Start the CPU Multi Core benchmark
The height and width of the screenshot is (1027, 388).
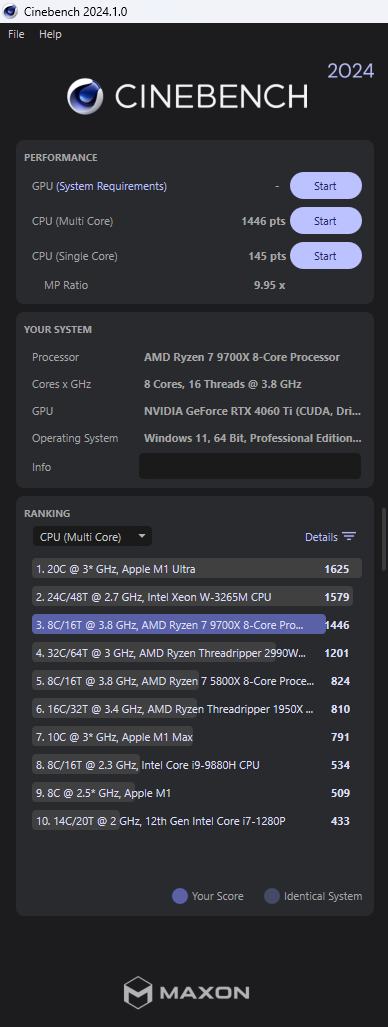(x=326, y=221)
